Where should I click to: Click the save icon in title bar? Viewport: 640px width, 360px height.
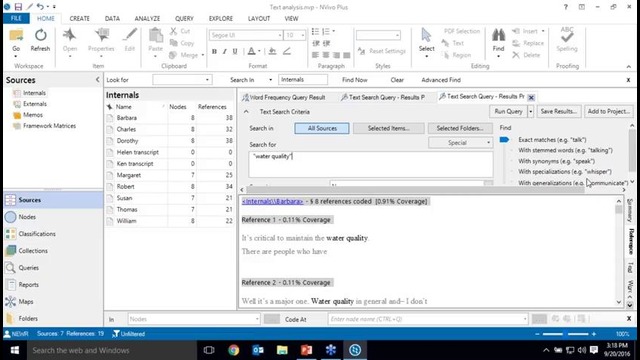pyautogui.click(x=18, y=7)
